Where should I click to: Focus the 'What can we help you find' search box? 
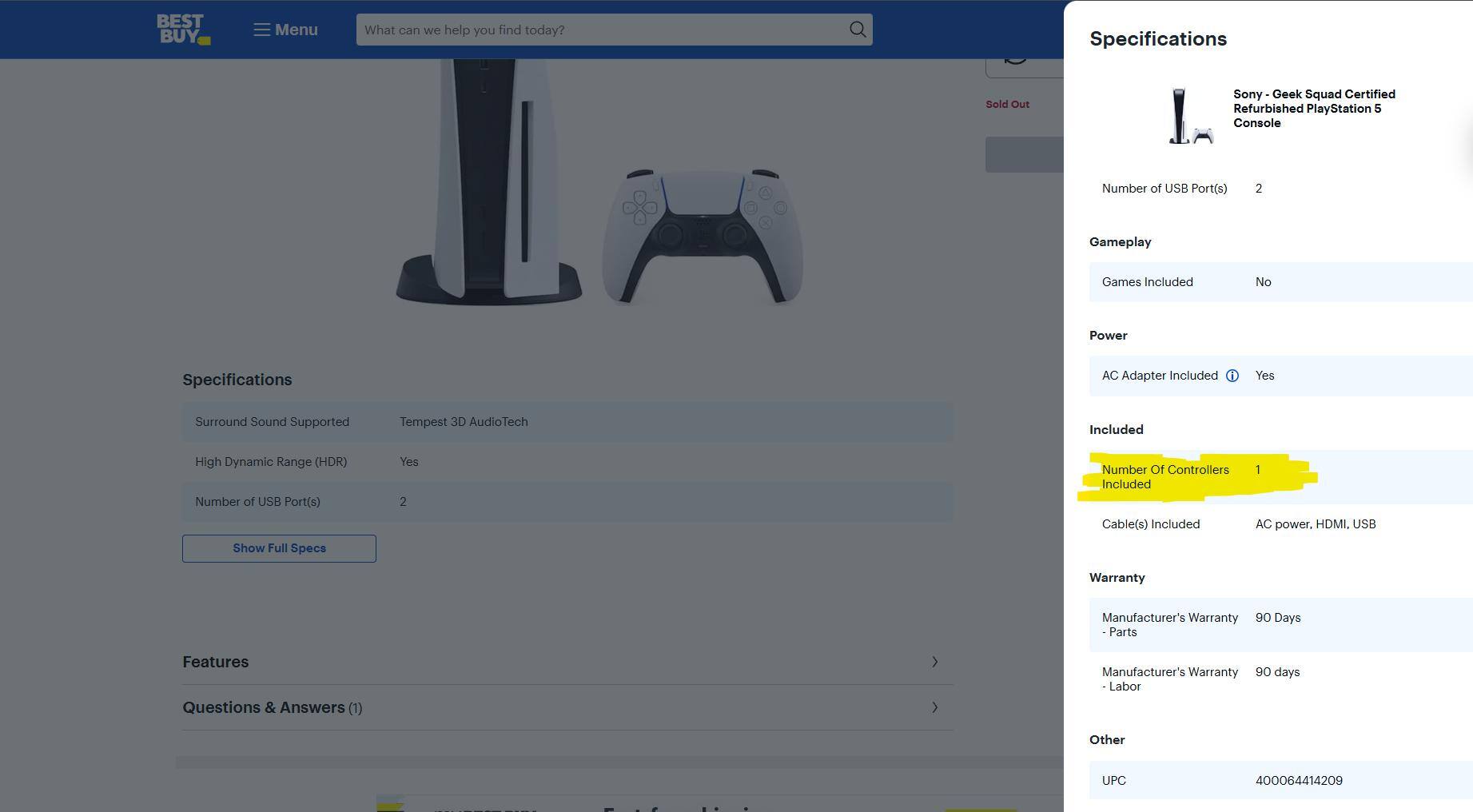point(599,30)
